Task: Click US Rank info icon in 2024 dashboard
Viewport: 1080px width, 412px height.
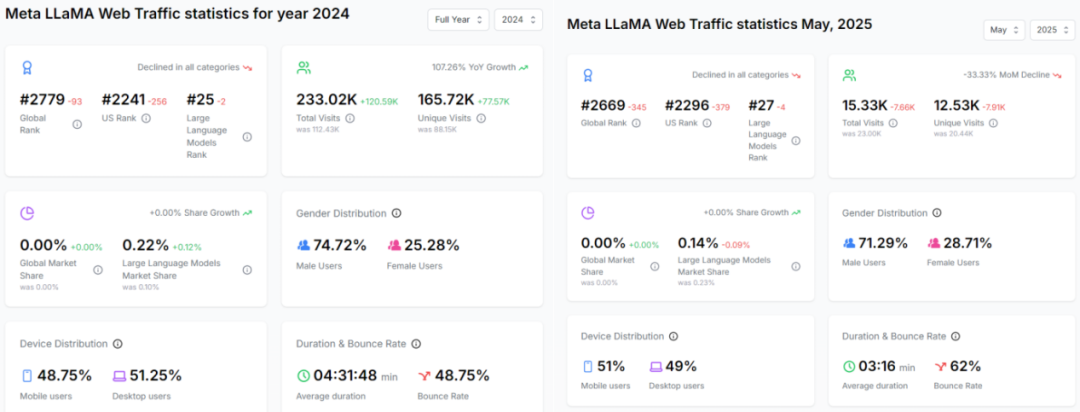Action: pyautogui.click(x=146, y=119)
